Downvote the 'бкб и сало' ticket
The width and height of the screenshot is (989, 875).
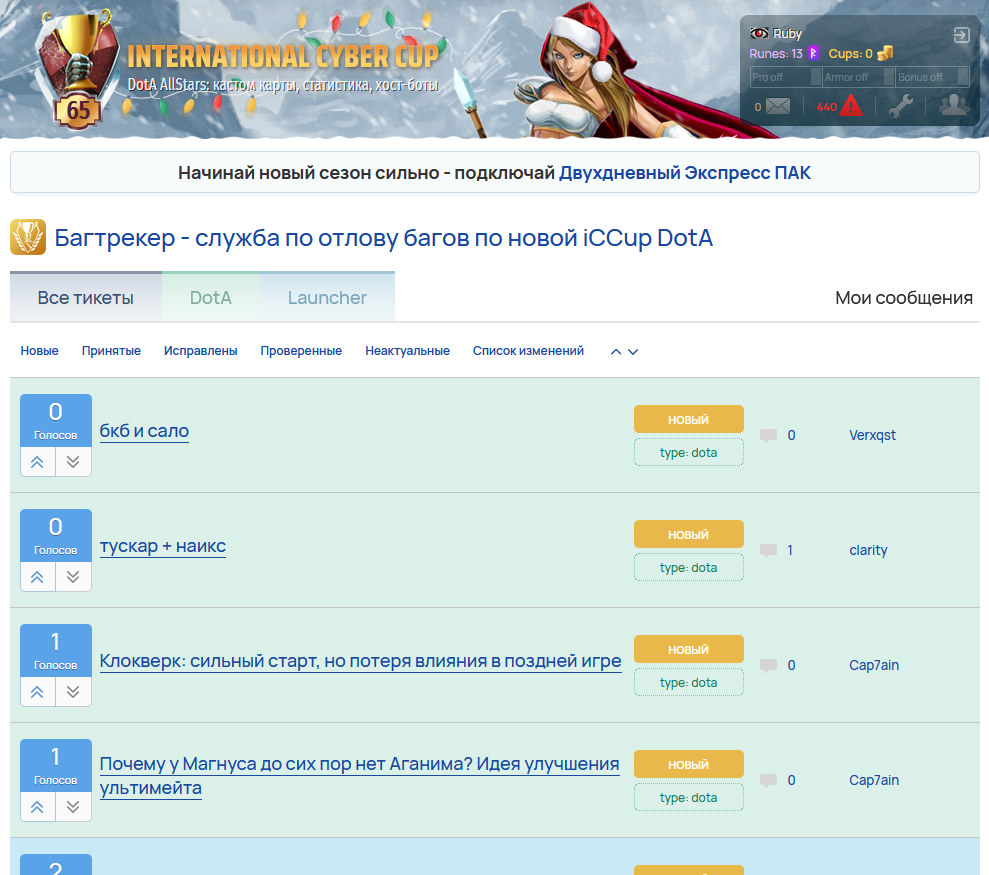(x=73, y=462)
